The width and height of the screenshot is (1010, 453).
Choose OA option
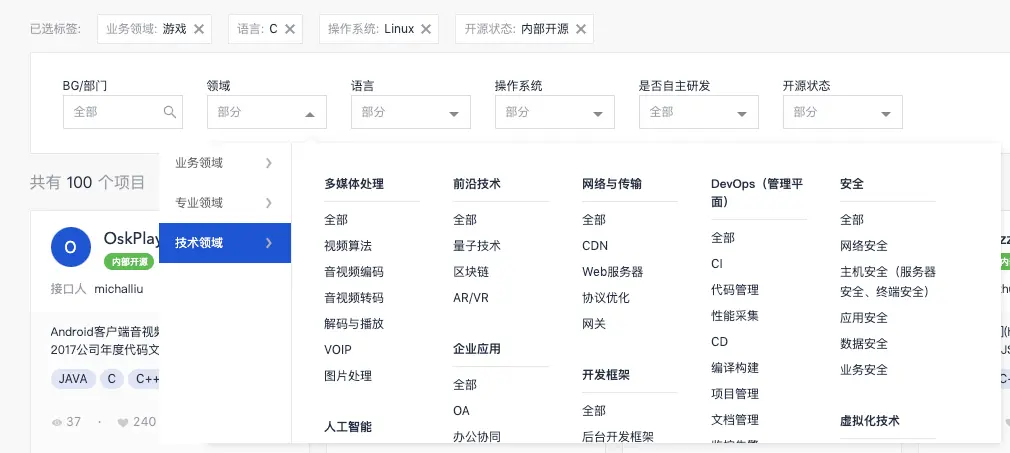[461, 410]
